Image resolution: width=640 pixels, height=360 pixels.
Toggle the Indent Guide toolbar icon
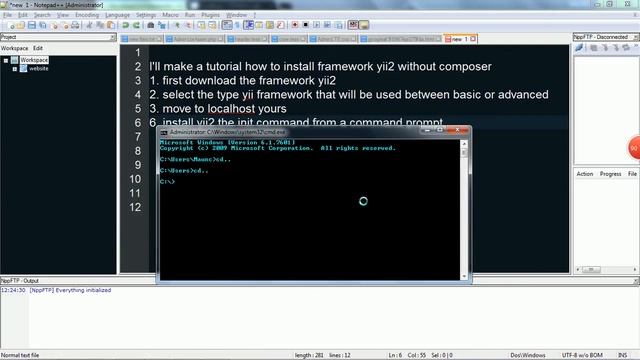coord(248,25)
